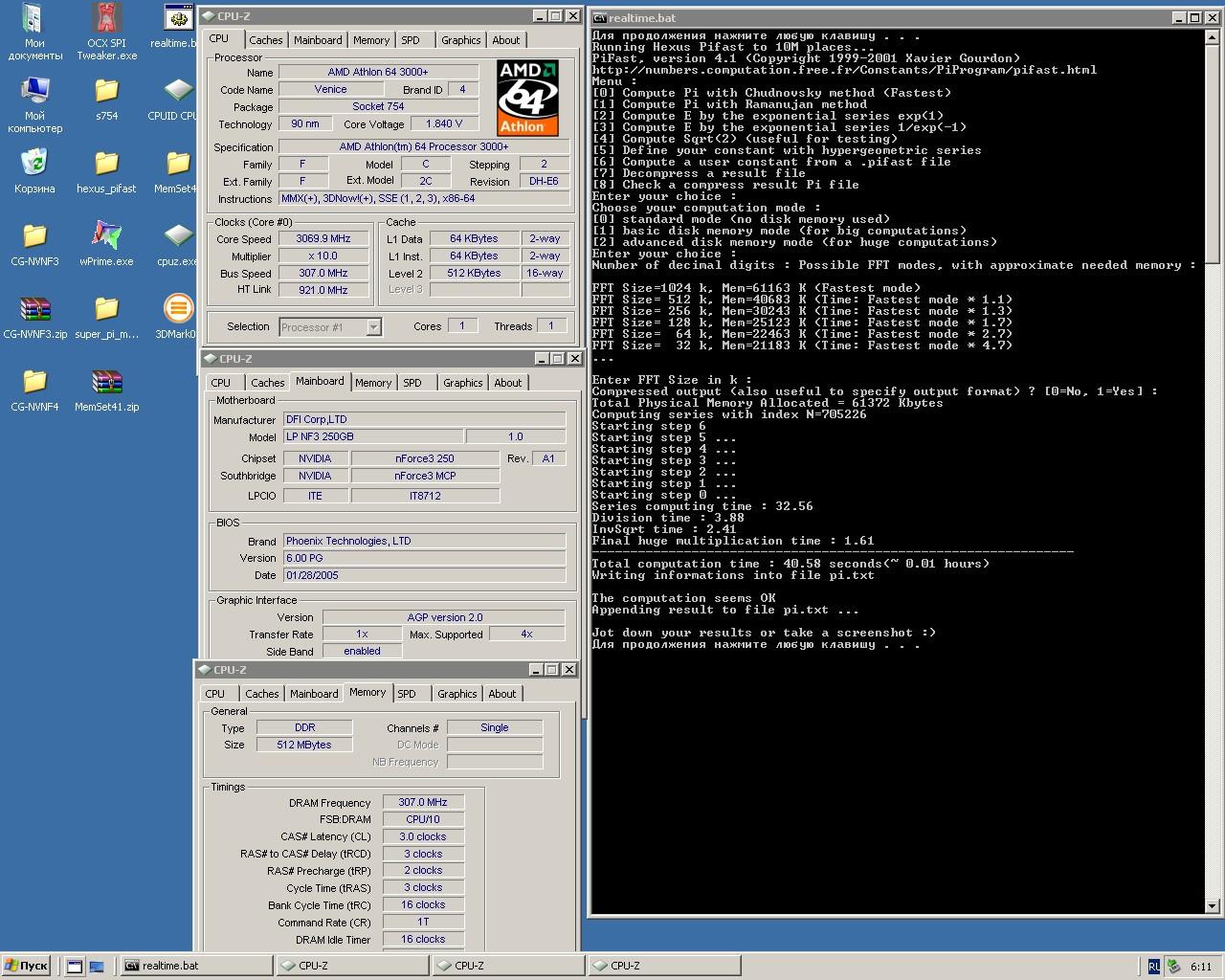
Task: Click DFI Corp,LTD manufacturer field
Action: [x=424, y=419]
